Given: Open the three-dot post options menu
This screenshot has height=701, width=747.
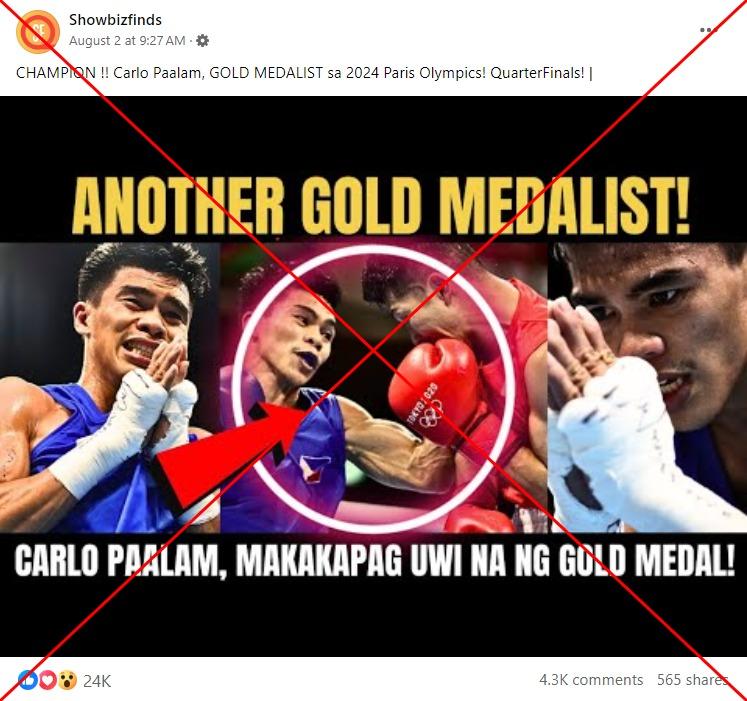Looking at the screenshot, I should tap(708, 30).
